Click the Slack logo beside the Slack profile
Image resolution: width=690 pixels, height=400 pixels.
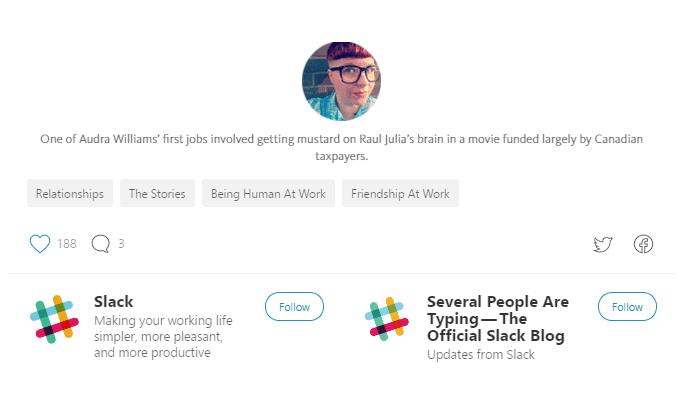click(x=54, y=319)
